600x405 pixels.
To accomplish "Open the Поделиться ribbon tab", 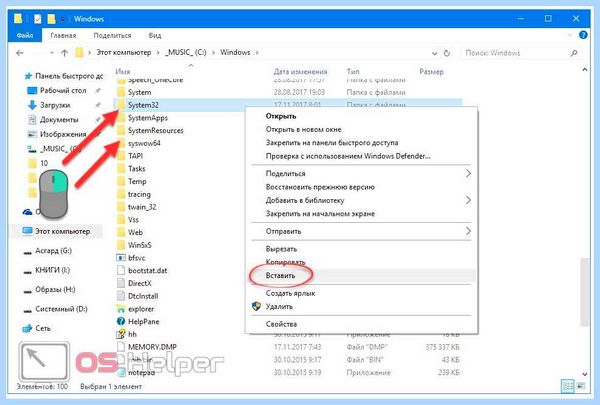I will click(x=112, y=35).
